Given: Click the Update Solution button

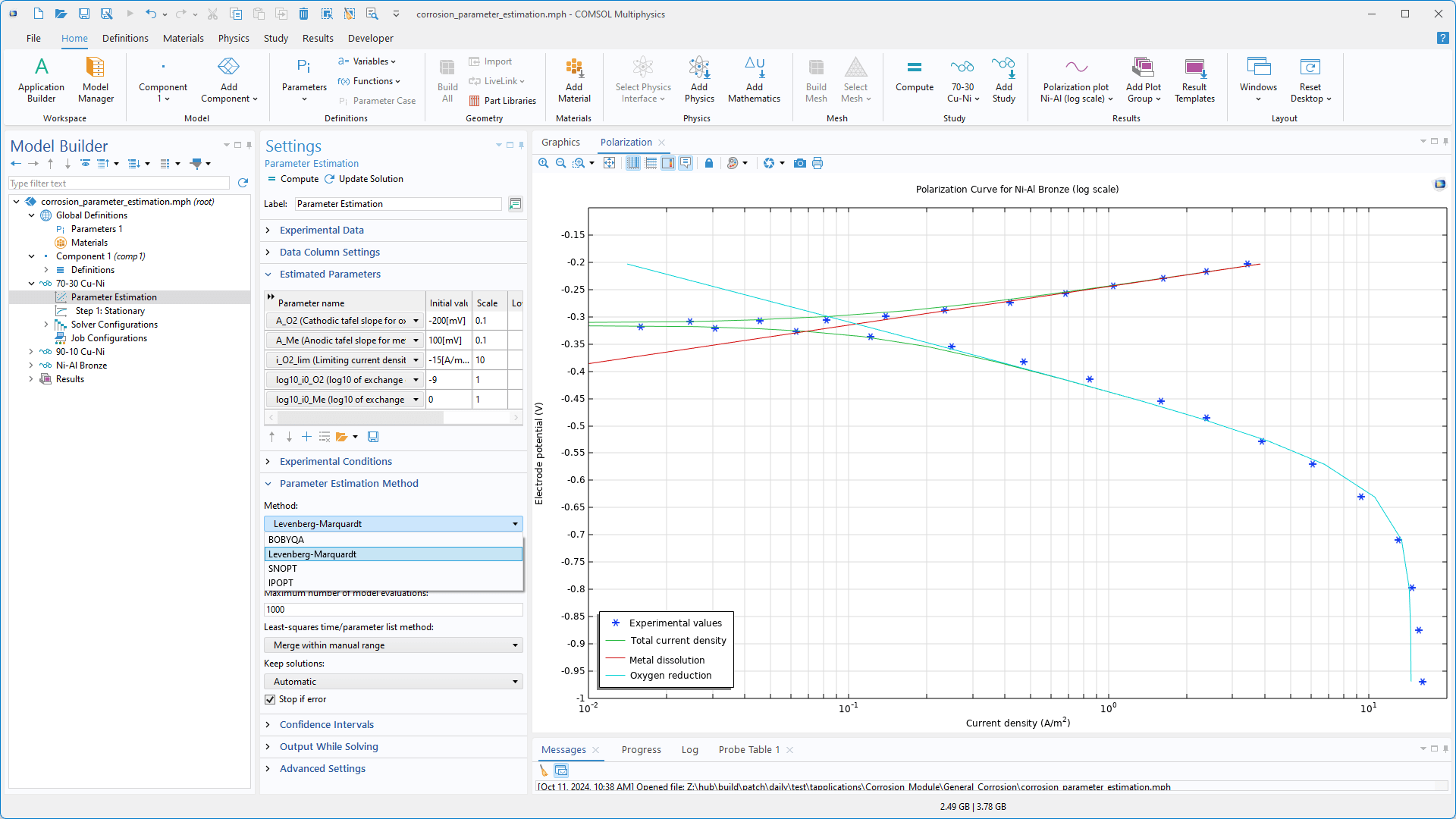Looking at the screenshot, I should (x=364, y=179).
